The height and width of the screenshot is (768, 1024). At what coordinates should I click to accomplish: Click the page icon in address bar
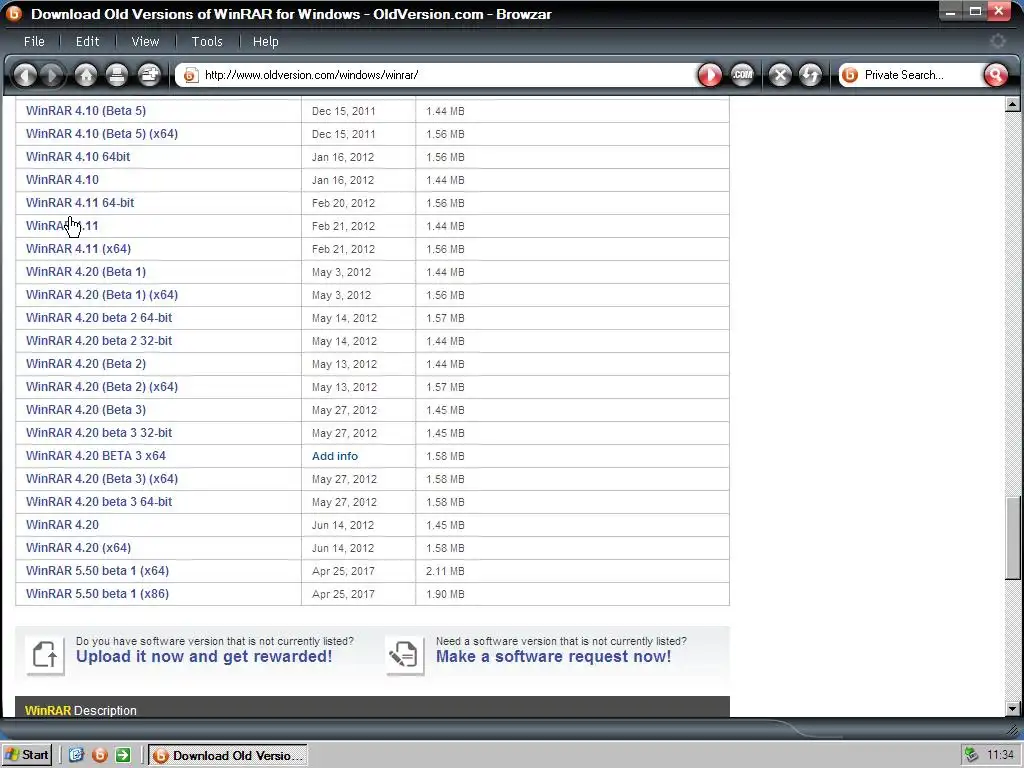pos(190,75)
